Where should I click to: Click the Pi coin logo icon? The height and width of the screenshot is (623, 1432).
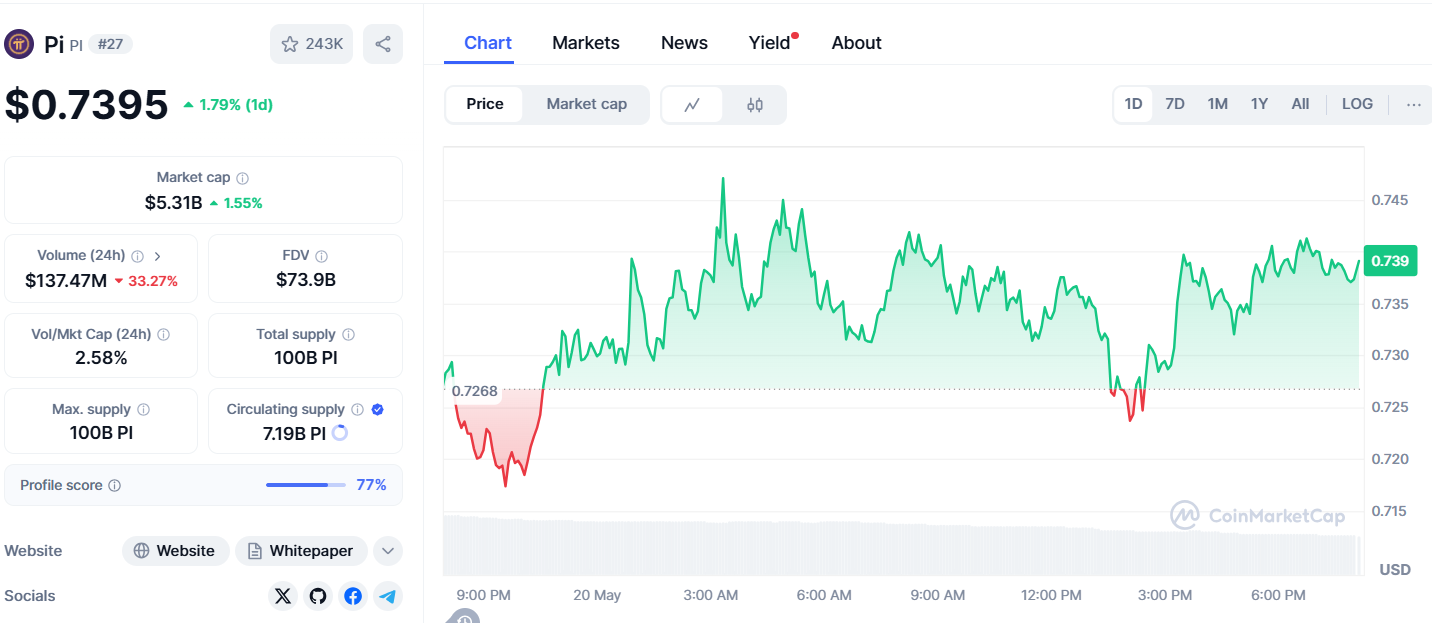[19, 44]
